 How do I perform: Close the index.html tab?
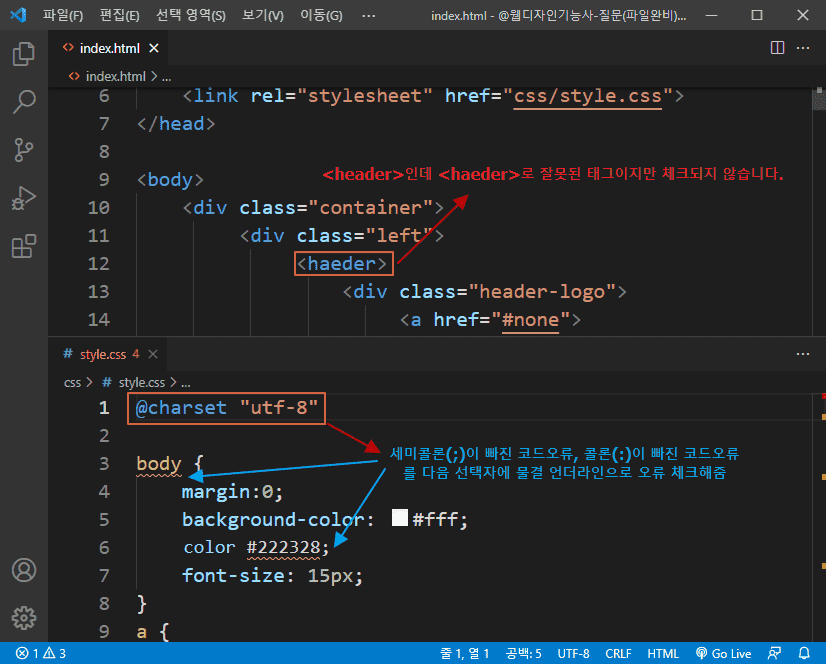tap(154, 48)
